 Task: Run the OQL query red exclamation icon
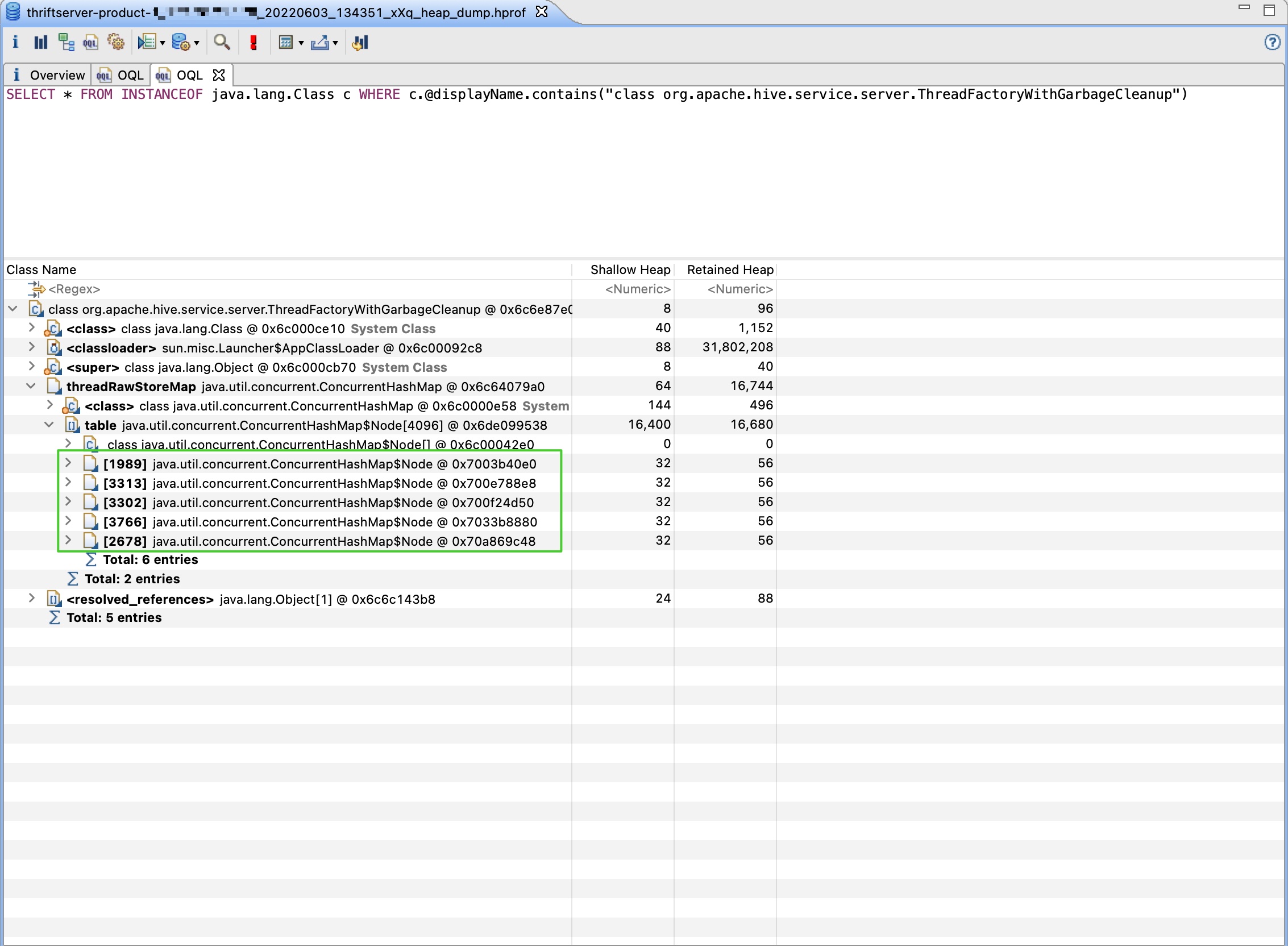coord(253,43)
